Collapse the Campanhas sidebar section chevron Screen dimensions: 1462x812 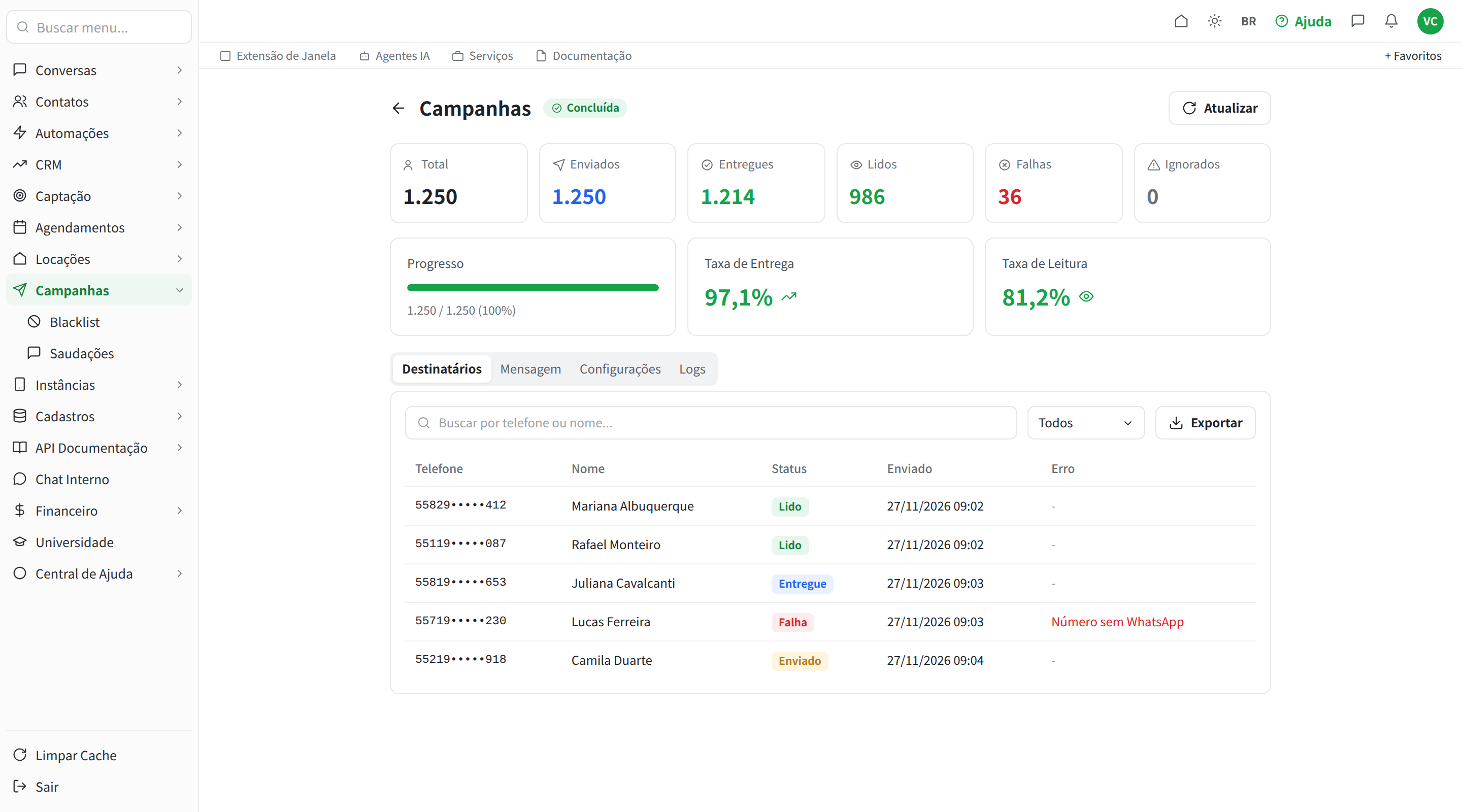pos(179,290)
